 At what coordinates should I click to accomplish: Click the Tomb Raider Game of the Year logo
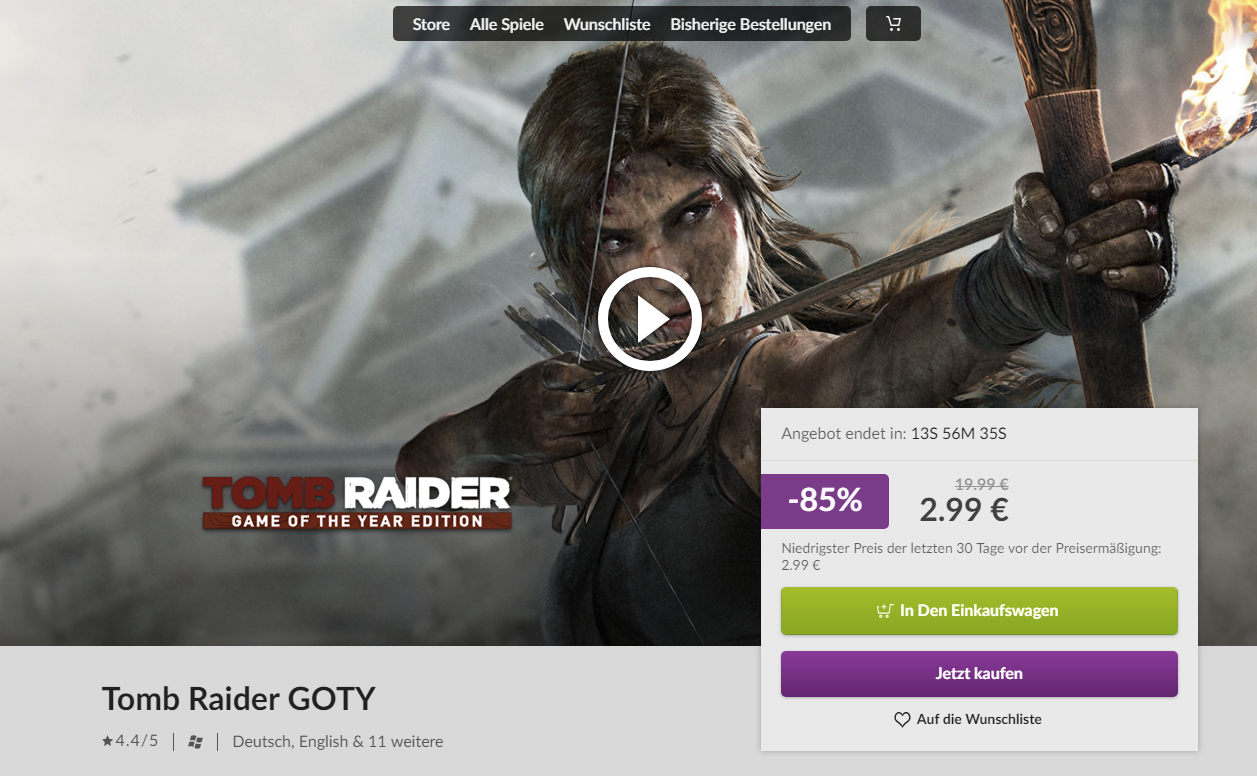pyautogui.click(x=357, y=502)
